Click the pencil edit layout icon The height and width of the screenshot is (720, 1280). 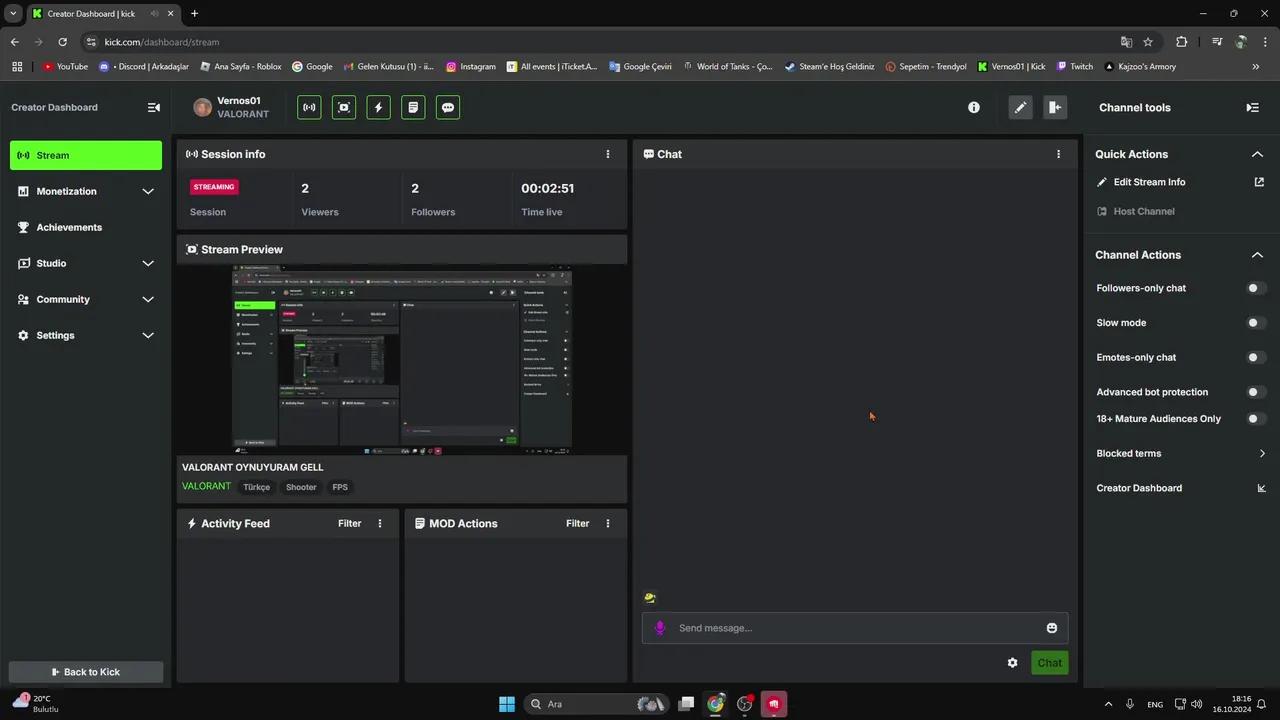click(x=1020, y=107)
